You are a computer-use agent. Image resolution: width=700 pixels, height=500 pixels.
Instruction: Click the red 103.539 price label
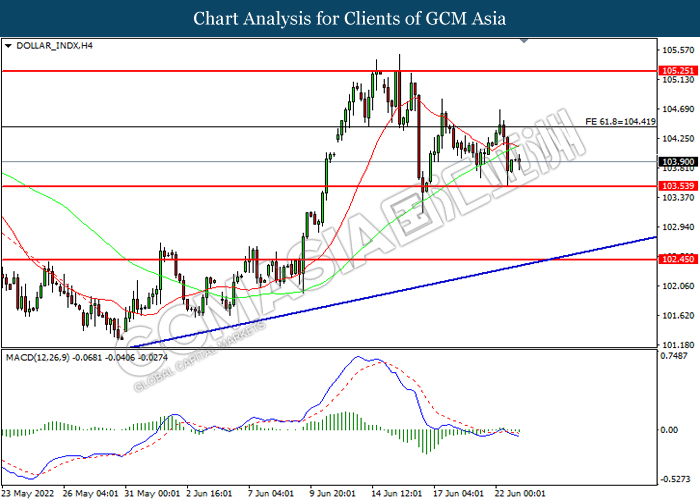coord(678,186)
